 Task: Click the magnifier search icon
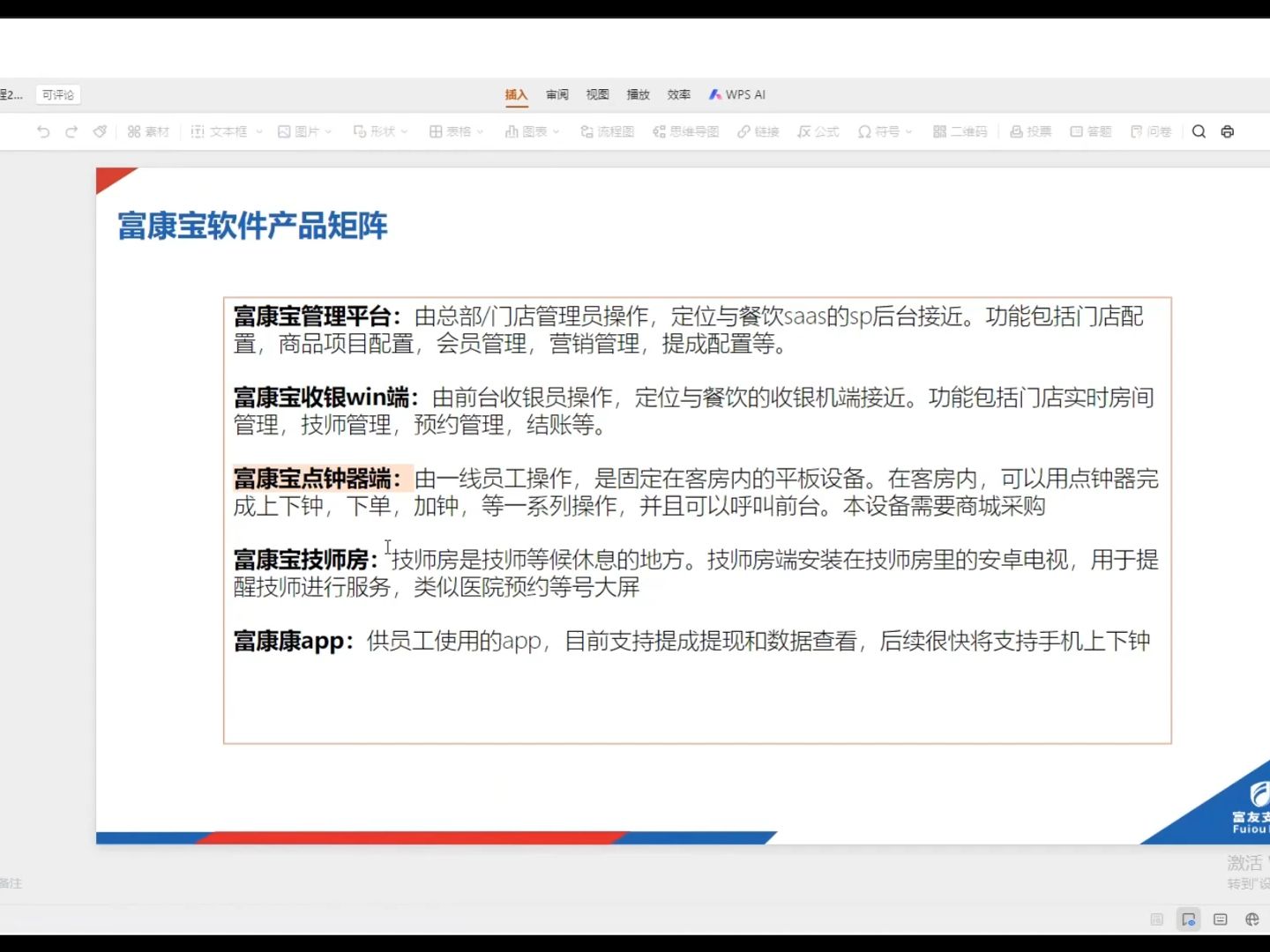point(1199,131)
